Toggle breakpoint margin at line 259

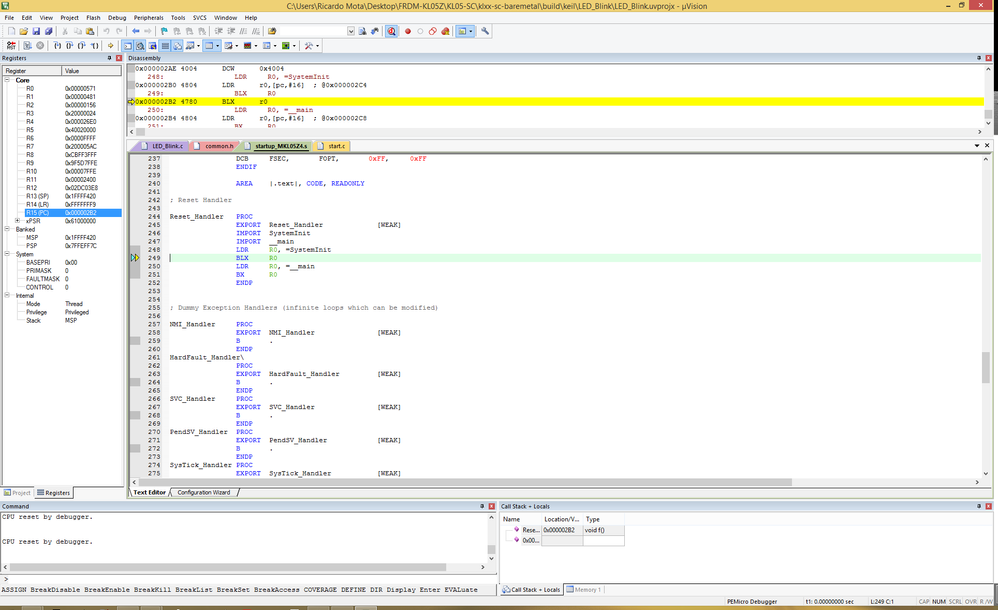tap(135, 341)
